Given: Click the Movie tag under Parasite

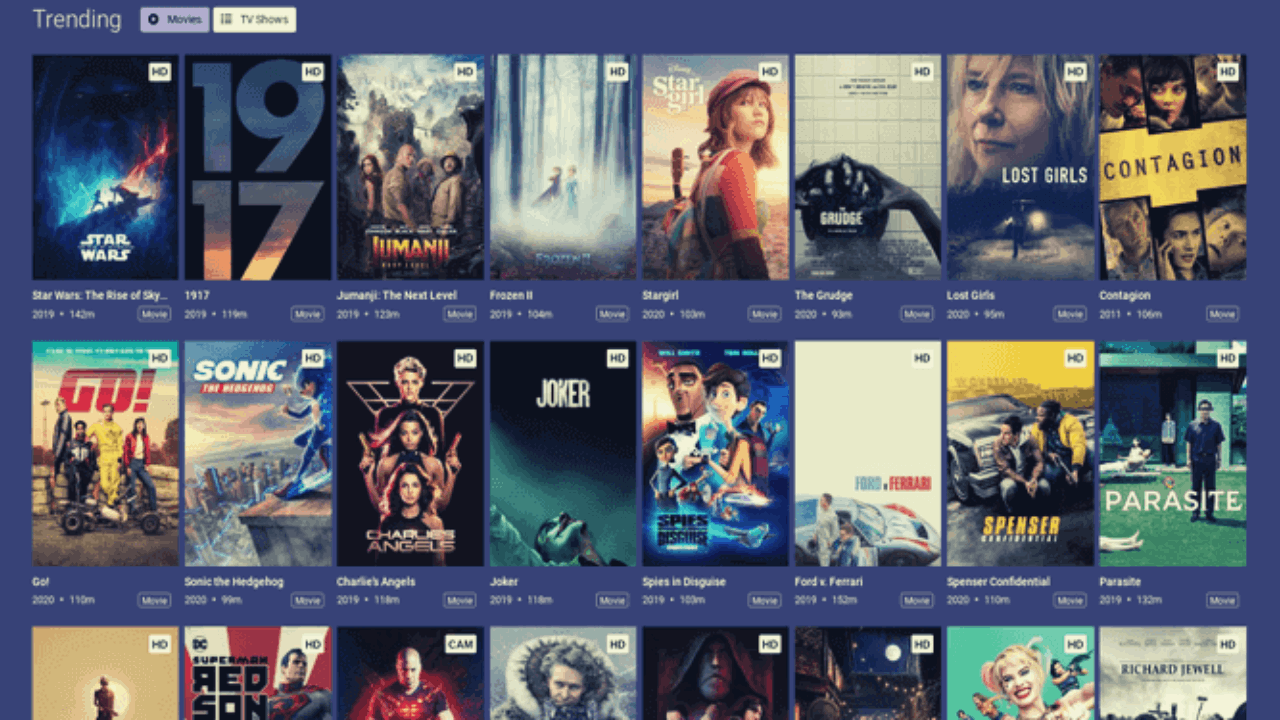Looking at the screenshot, I should (x=1222, y=601).
